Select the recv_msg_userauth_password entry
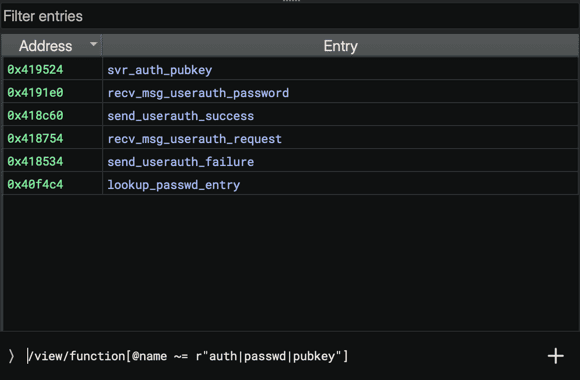 (x=198, y=93)
